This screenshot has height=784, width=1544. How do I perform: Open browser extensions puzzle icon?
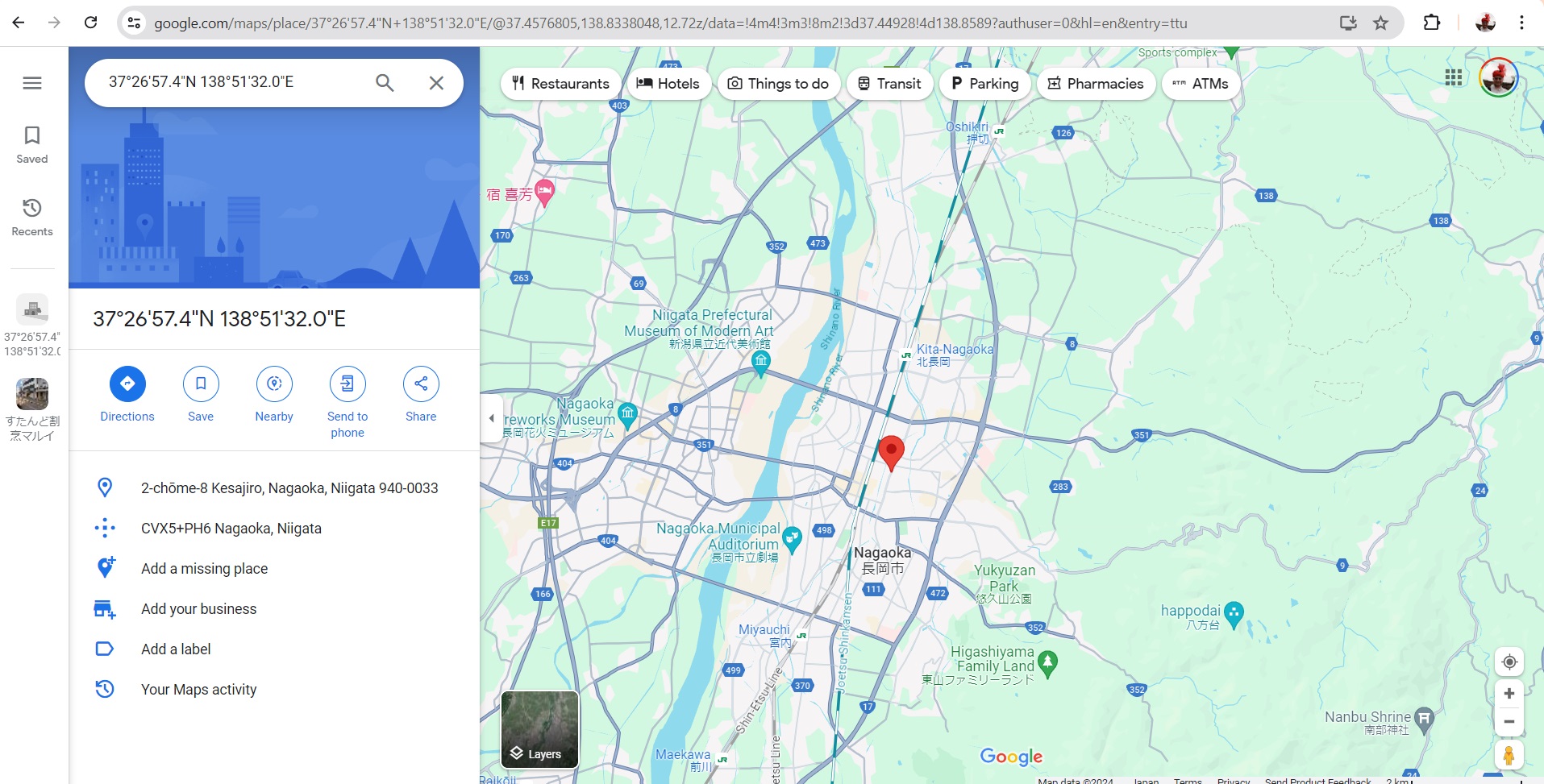tap(1432, 23)
